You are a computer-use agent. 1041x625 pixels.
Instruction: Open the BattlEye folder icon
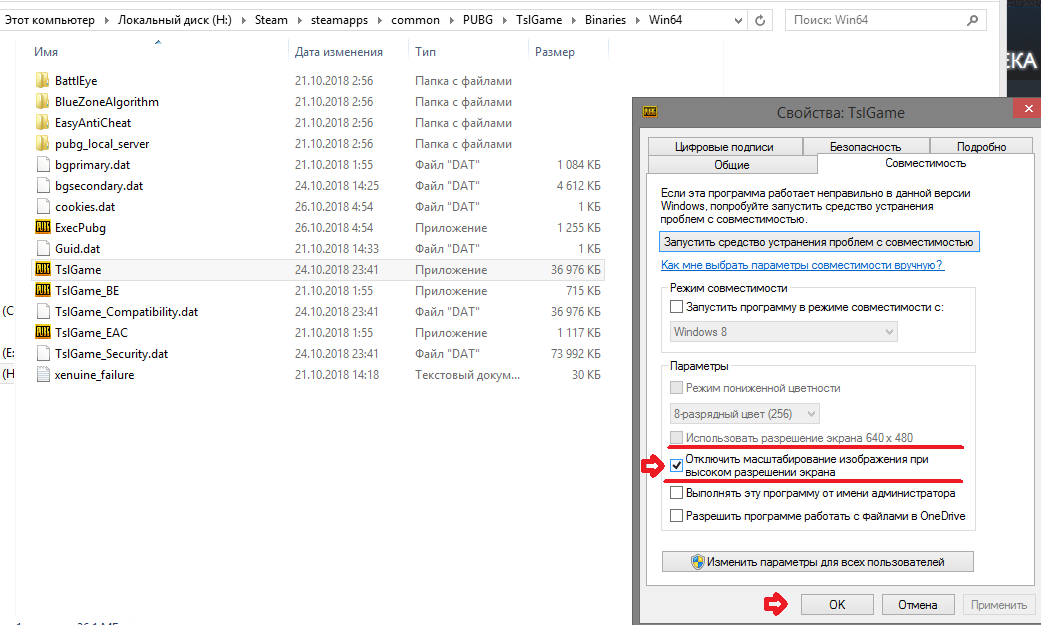42,80
